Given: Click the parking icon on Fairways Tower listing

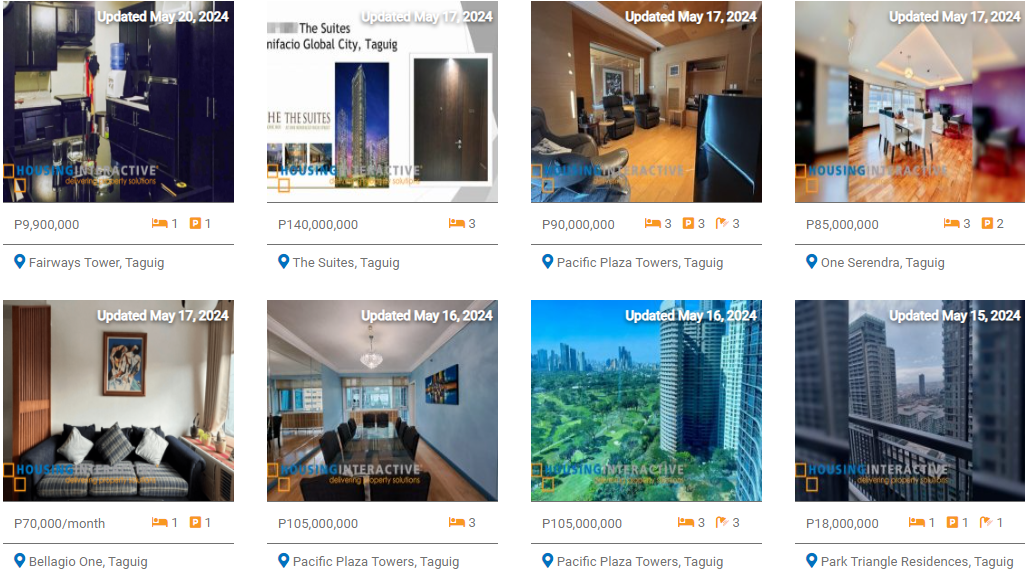Looking at the screenshot, I should [195, 223].
